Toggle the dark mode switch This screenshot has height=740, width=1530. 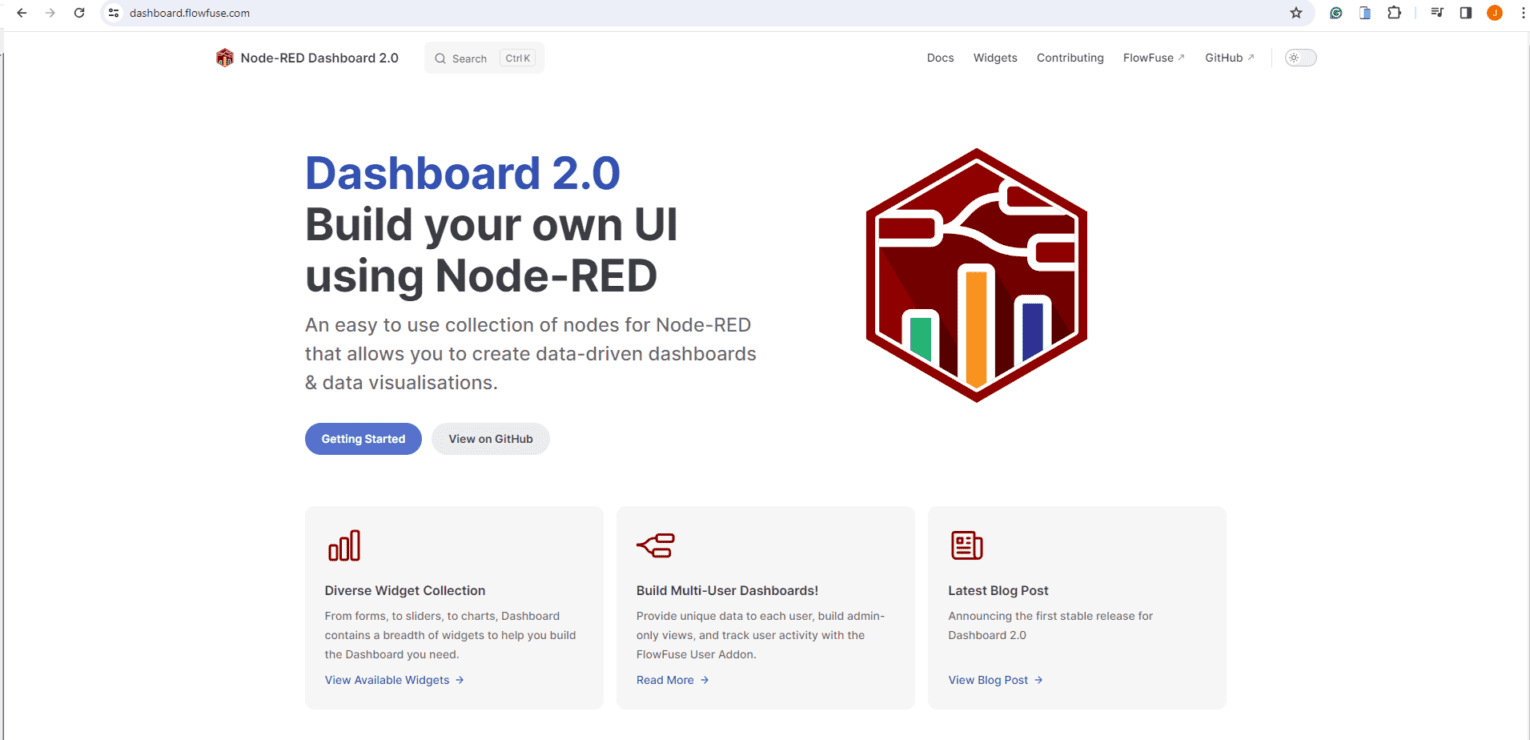[1300, 57]
